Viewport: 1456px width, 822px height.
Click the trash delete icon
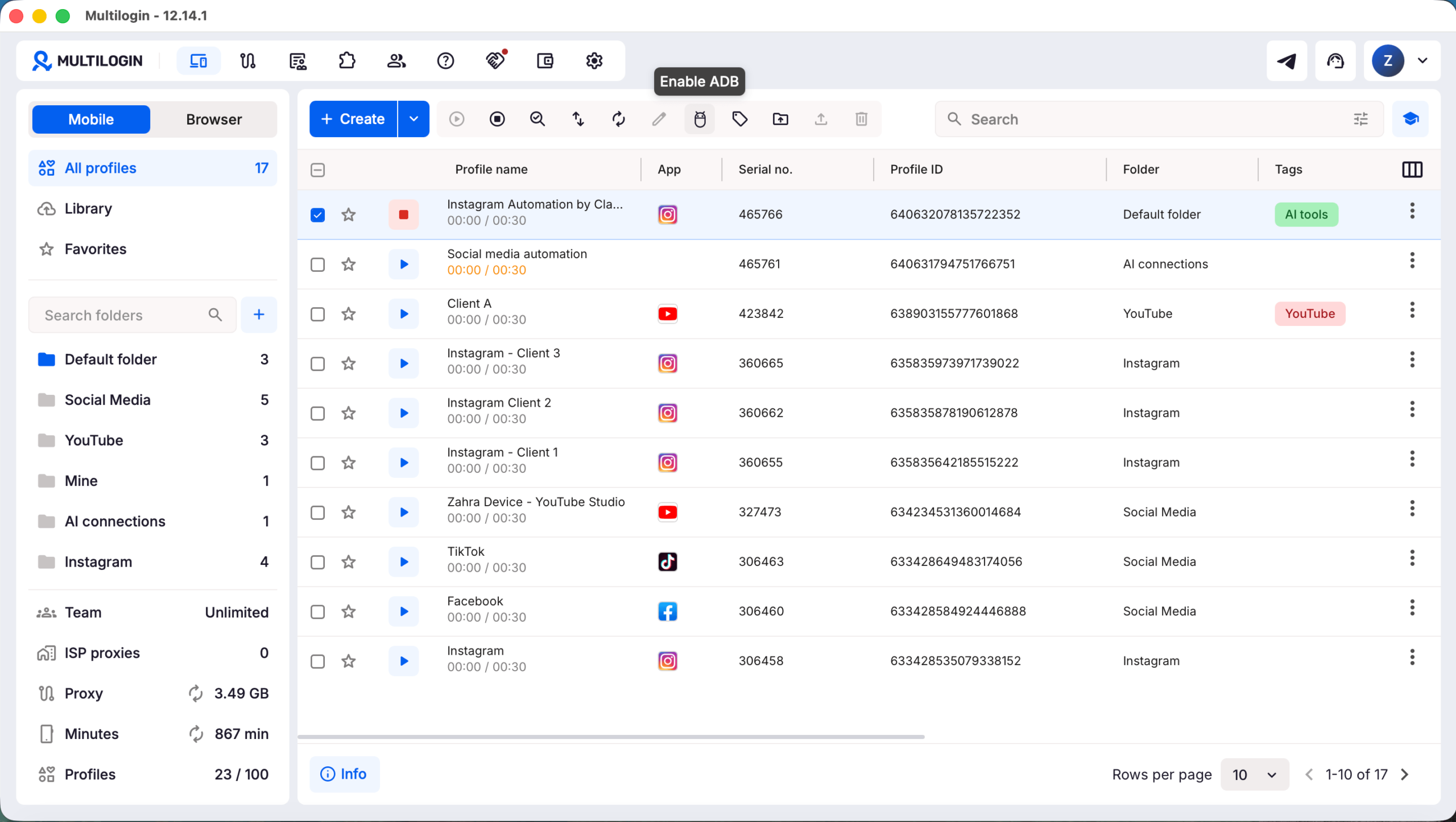pos(862,119)
